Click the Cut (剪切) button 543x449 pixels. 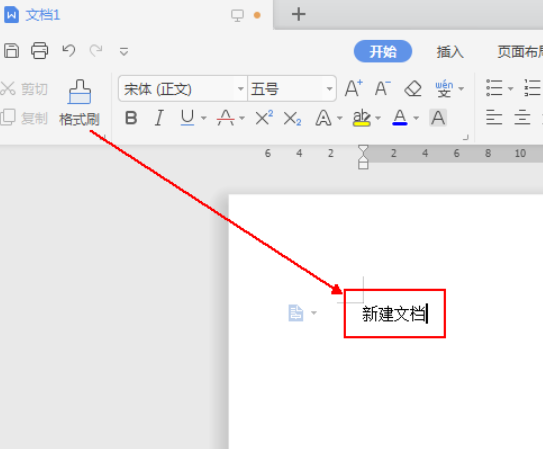tap(24, 89)
